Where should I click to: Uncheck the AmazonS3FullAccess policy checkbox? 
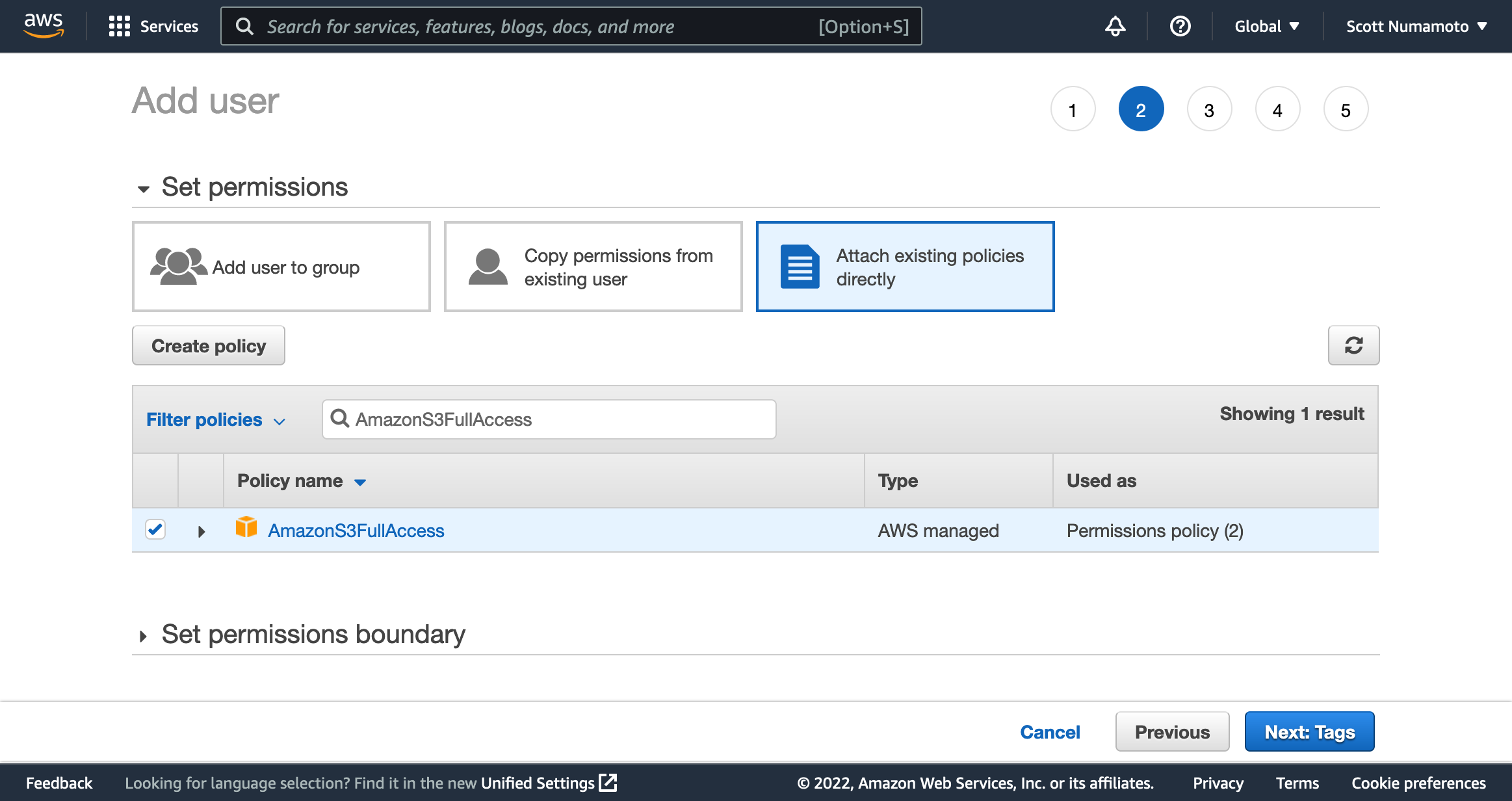pyautogui.click(x=155, y=529)
